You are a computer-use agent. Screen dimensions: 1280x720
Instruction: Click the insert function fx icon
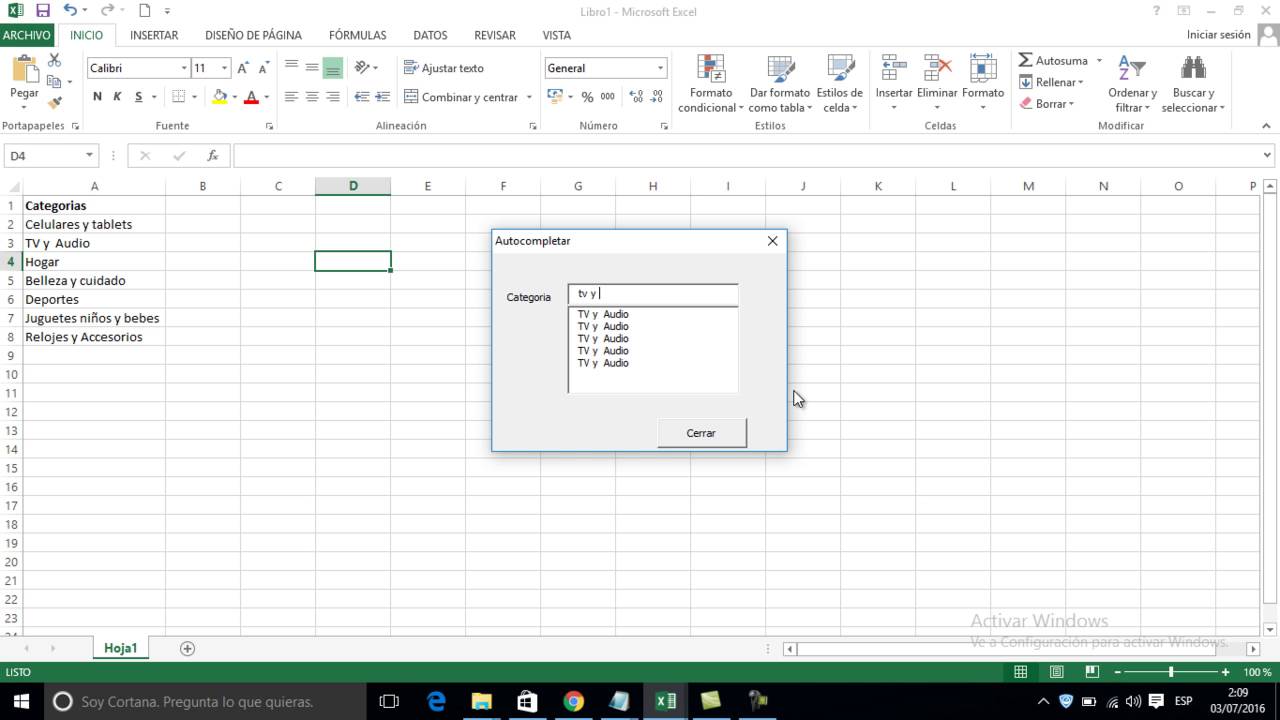coord(212,156)
